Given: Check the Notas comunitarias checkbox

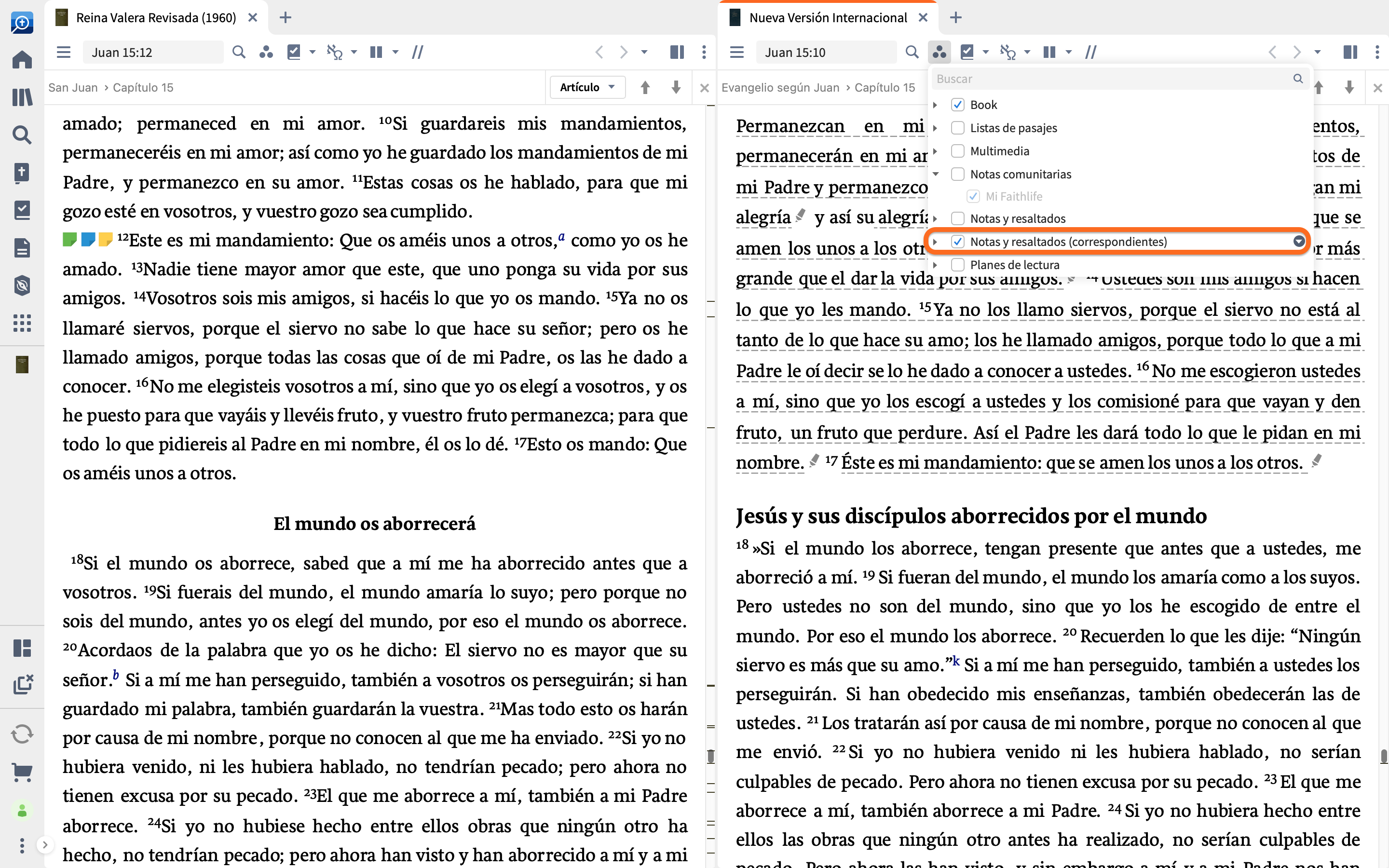Looking at the screenshot, I should click(x=957, y=174).
